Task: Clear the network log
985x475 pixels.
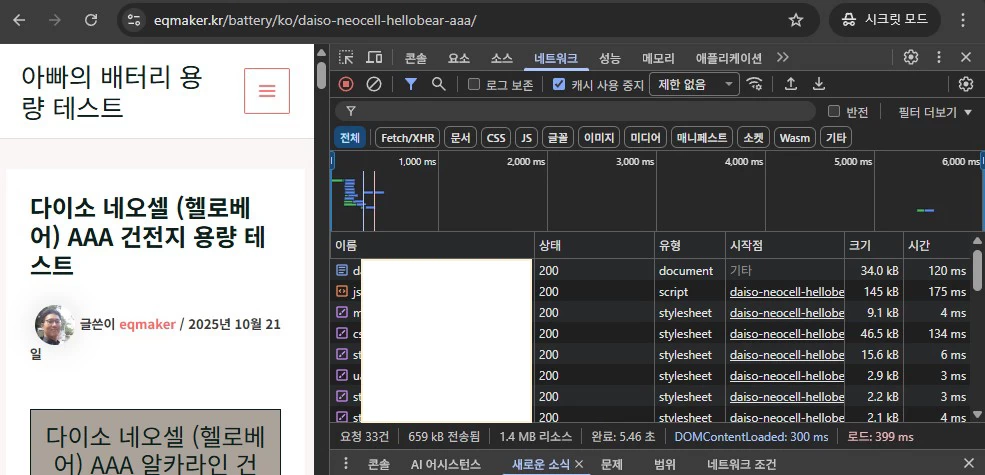Action: (373, 85)
